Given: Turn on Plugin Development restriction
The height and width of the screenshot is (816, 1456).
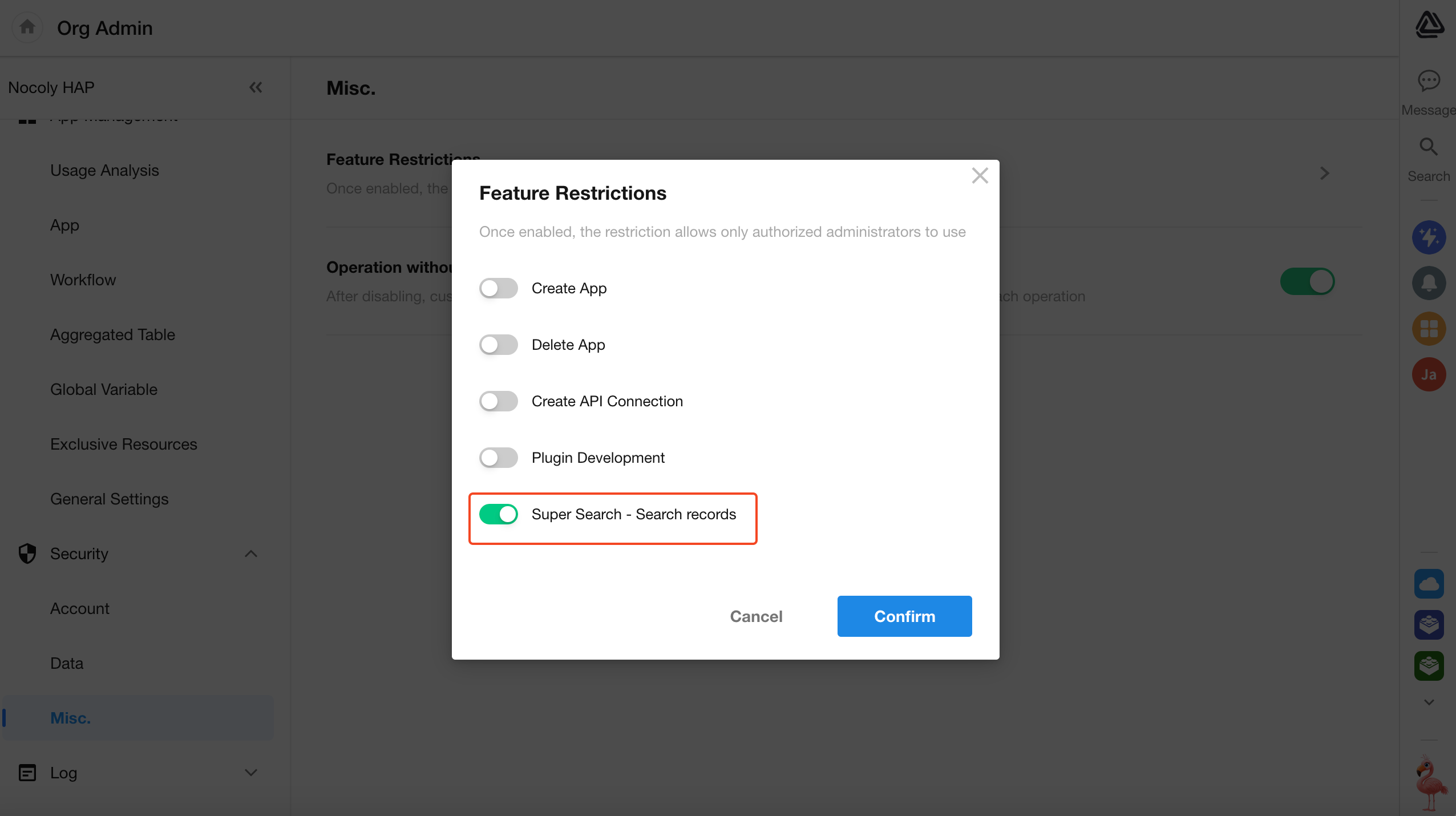Looking at the screenshot, I should tap(498, 458).
